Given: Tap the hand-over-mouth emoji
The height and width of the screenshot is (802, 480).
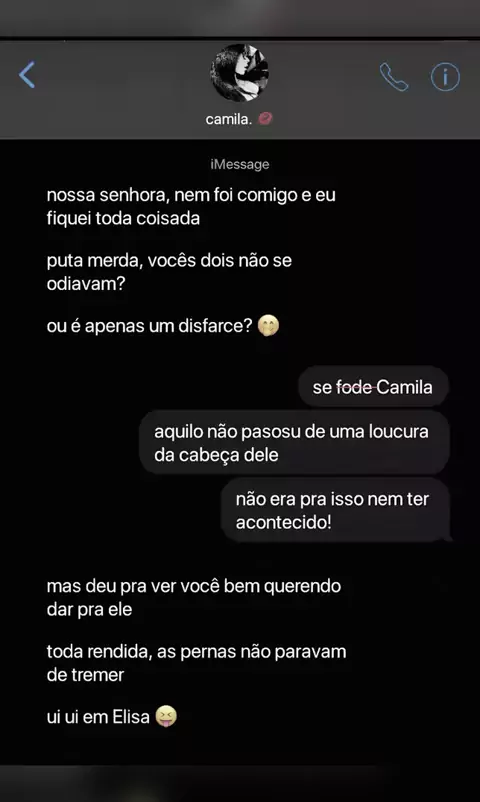Looking at the screenshot, I should (x=268, y=326).
